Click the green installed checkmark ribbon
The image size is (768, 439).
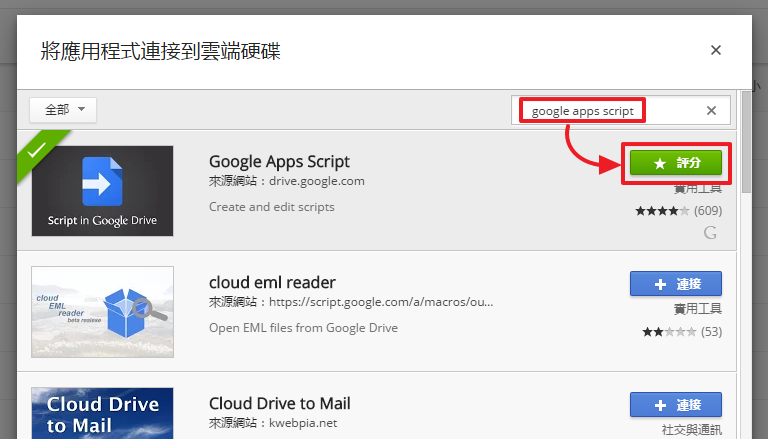coord(37,150)
